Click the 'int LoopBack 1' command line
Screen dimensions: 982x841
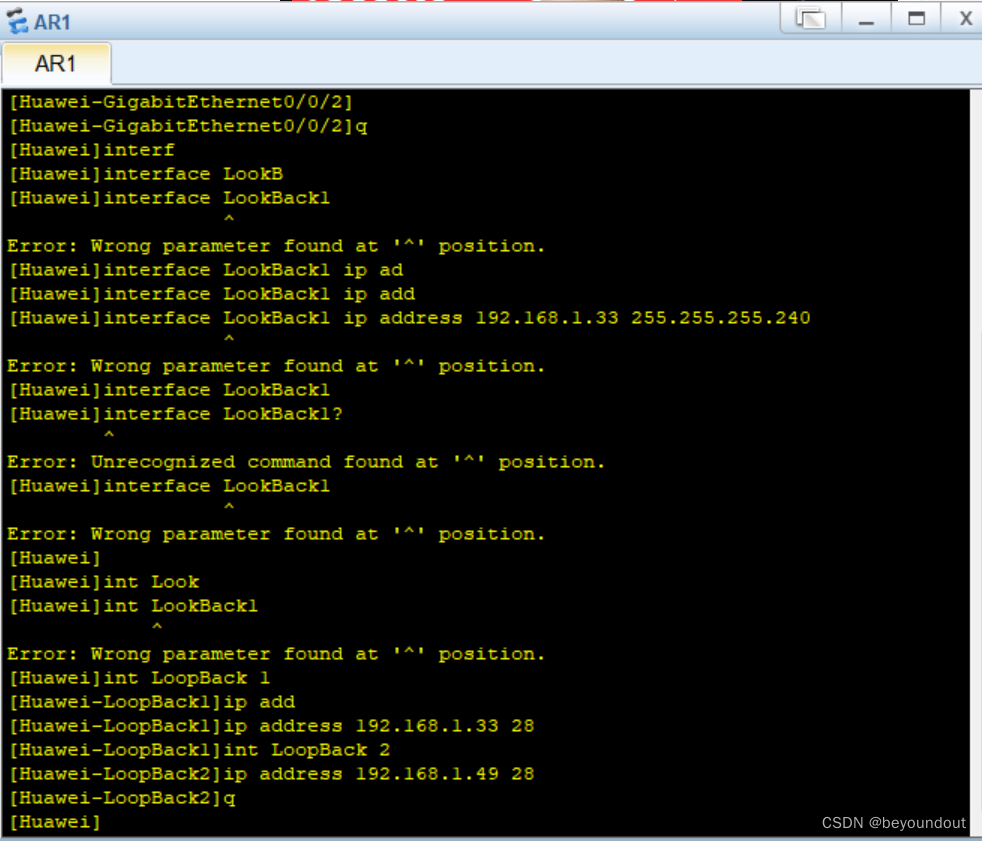pos(139,678)
